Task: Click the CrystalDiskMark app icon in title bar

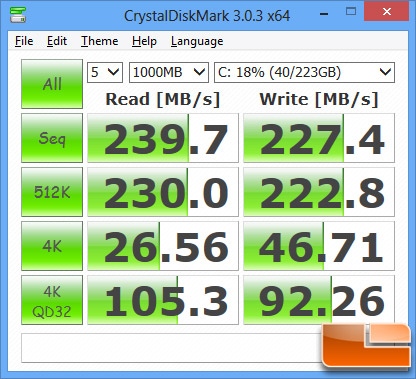Action: (18, 15)
